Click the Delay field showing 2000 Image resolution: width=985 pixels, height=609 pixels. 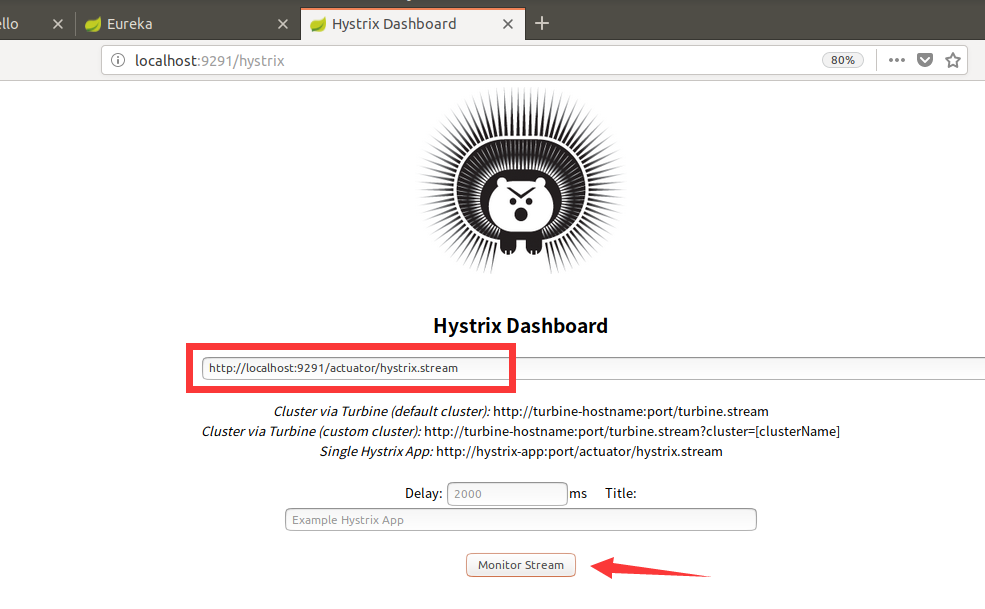coord(507,493)
